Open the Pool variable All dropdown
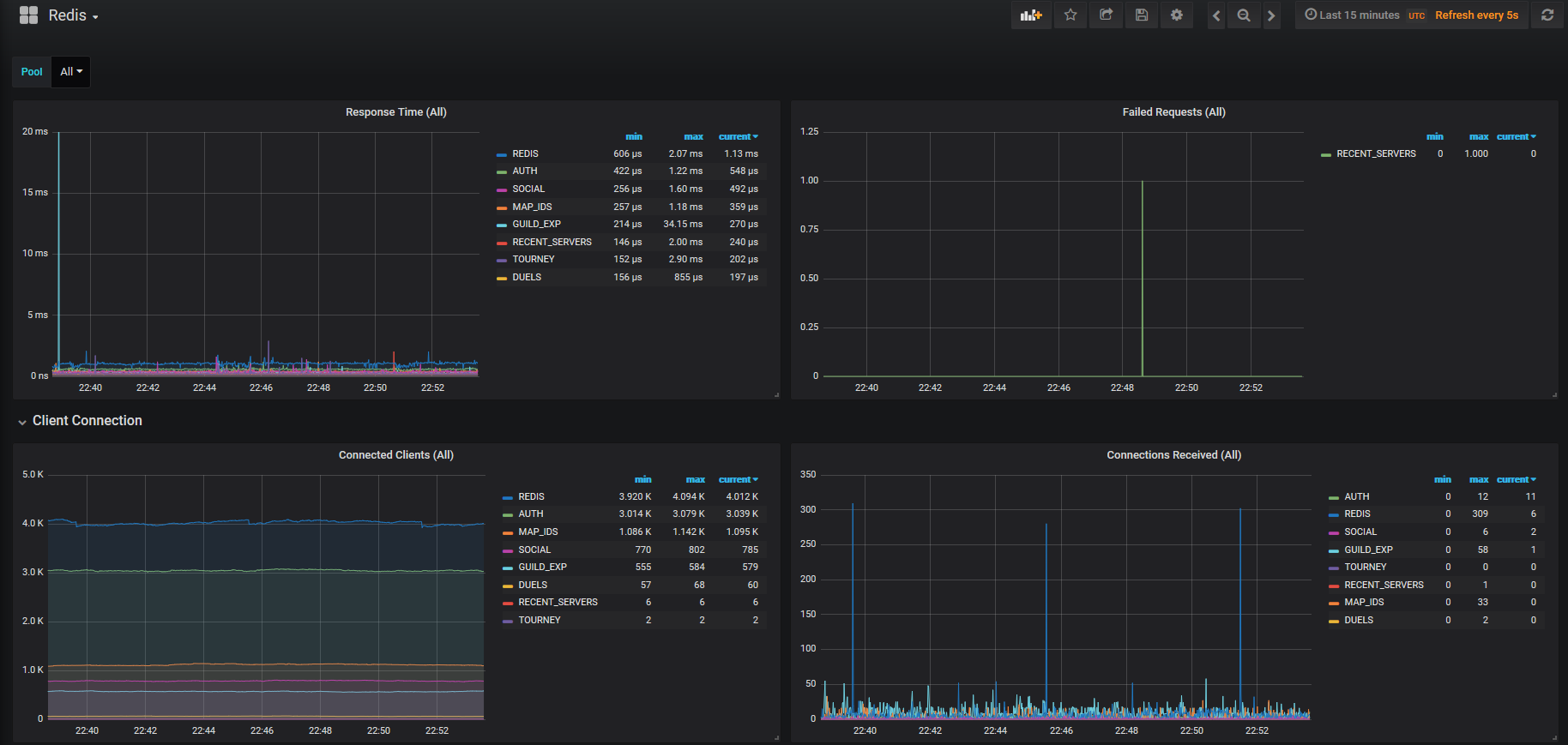 click(71, 72)
